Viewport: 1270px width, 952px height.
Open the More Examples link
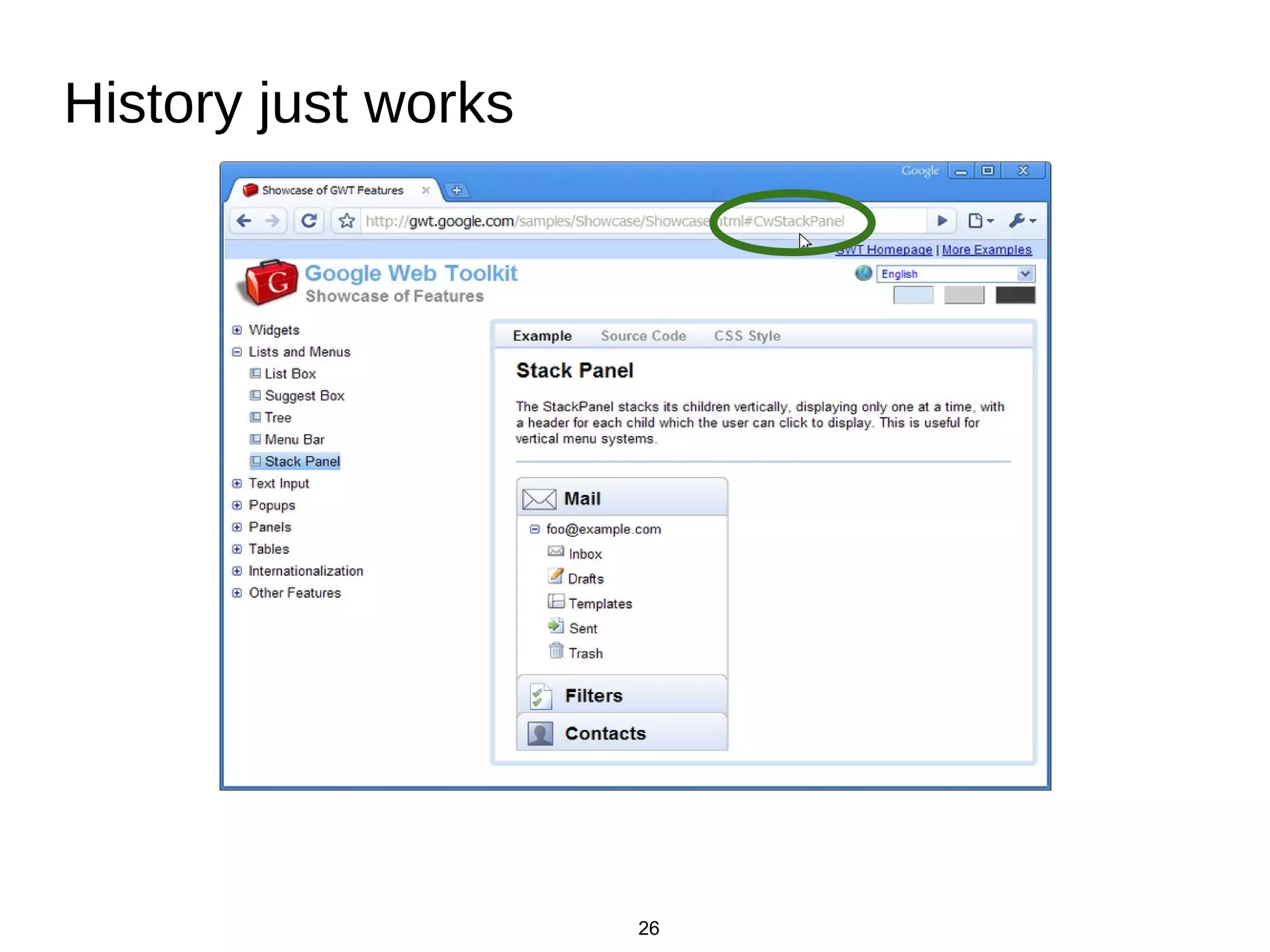(x=987, y=249)
